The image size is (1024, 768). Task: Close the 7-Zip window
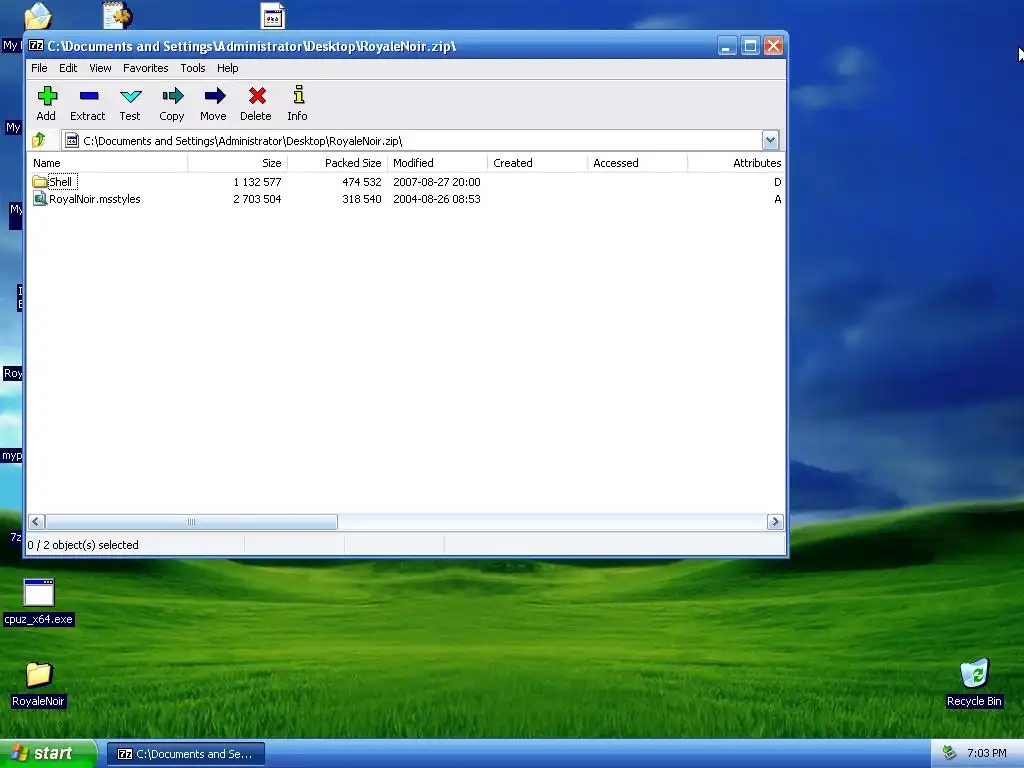(774, 46)
